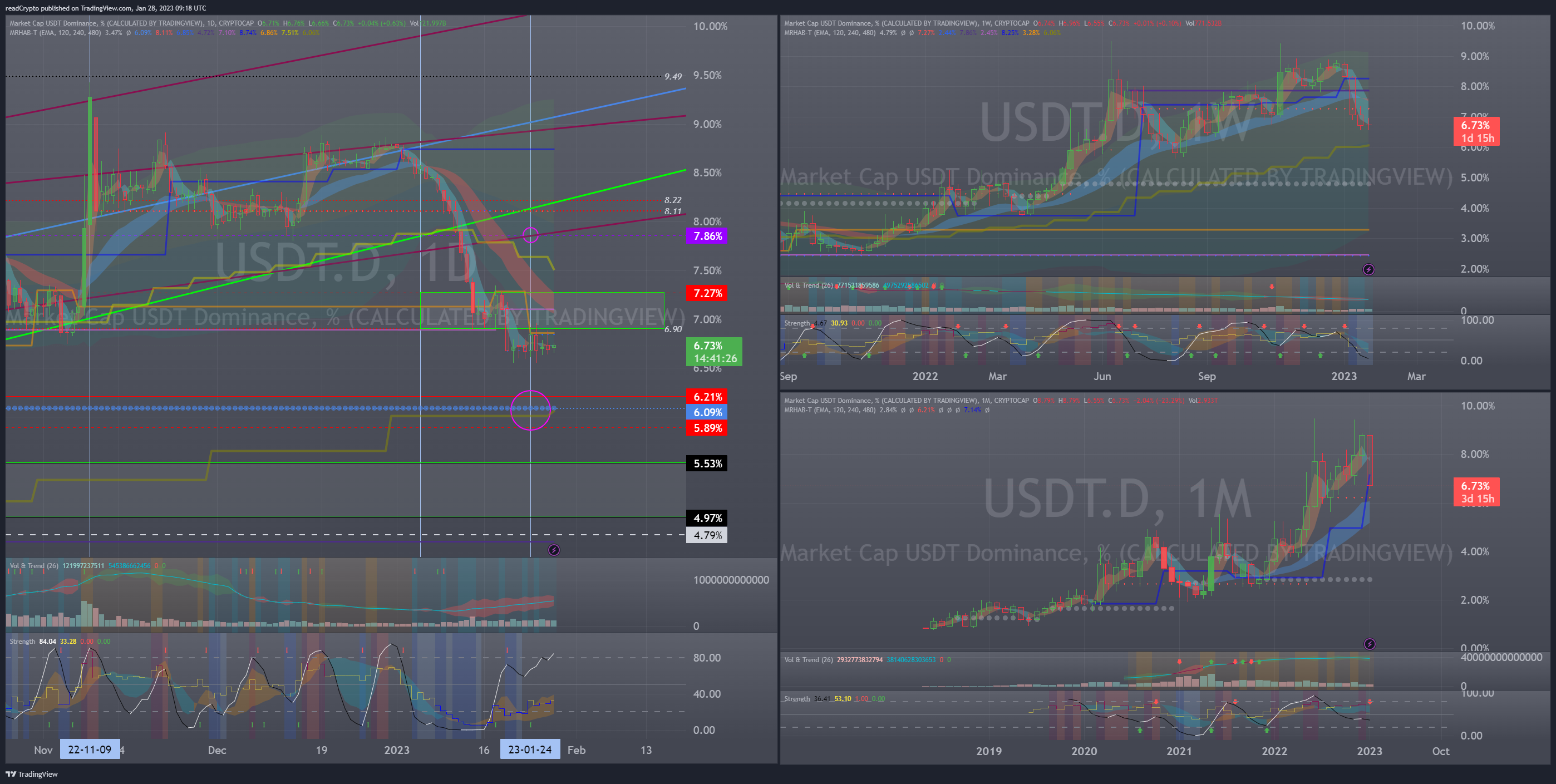Click the 8.00% label on 1M price axis
The height and width of the screenshot is (784, 1556).
click(1475, 454)
